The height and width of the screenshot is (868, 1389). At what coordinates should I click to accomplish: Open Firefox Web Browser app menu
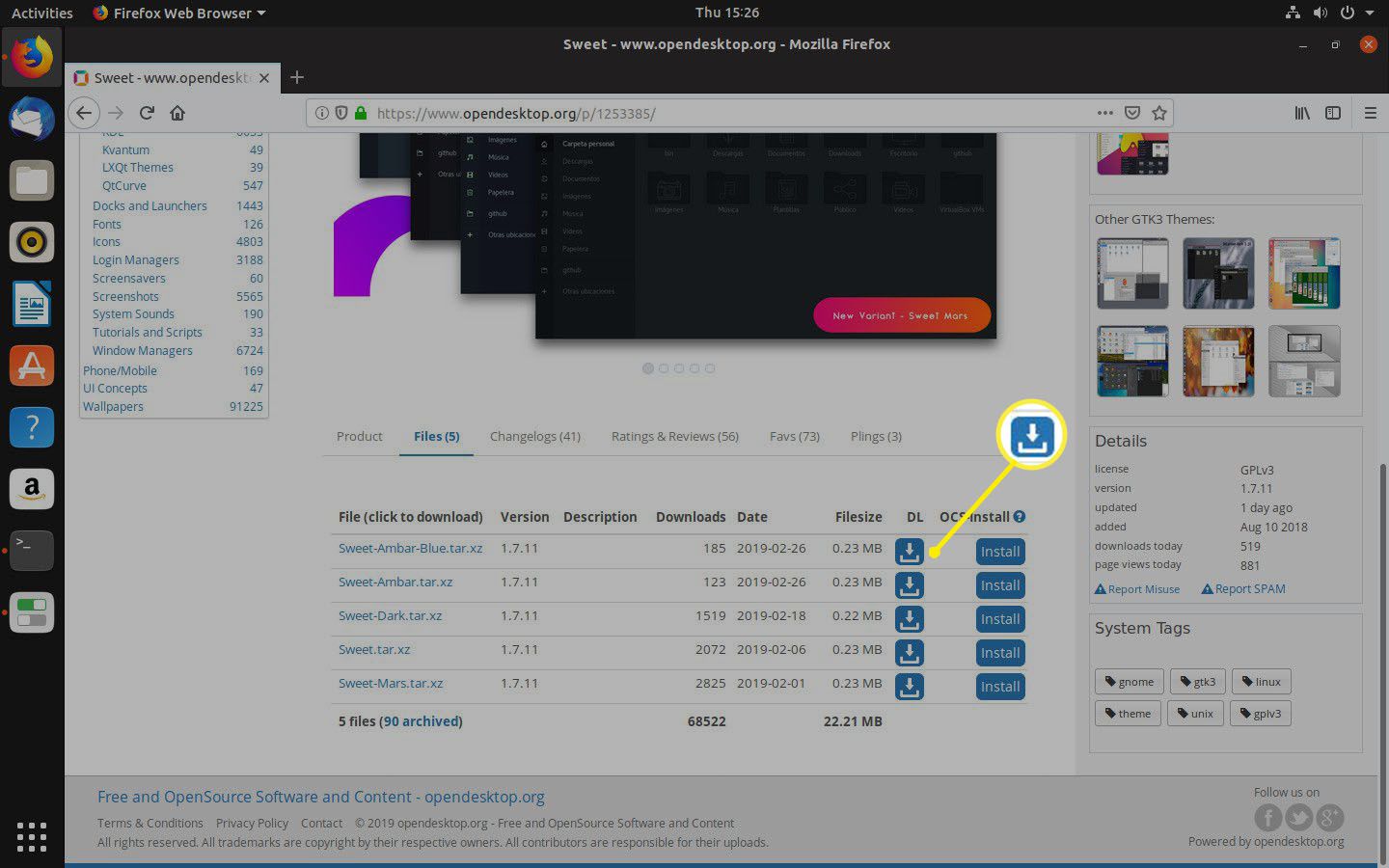point(179,13)
